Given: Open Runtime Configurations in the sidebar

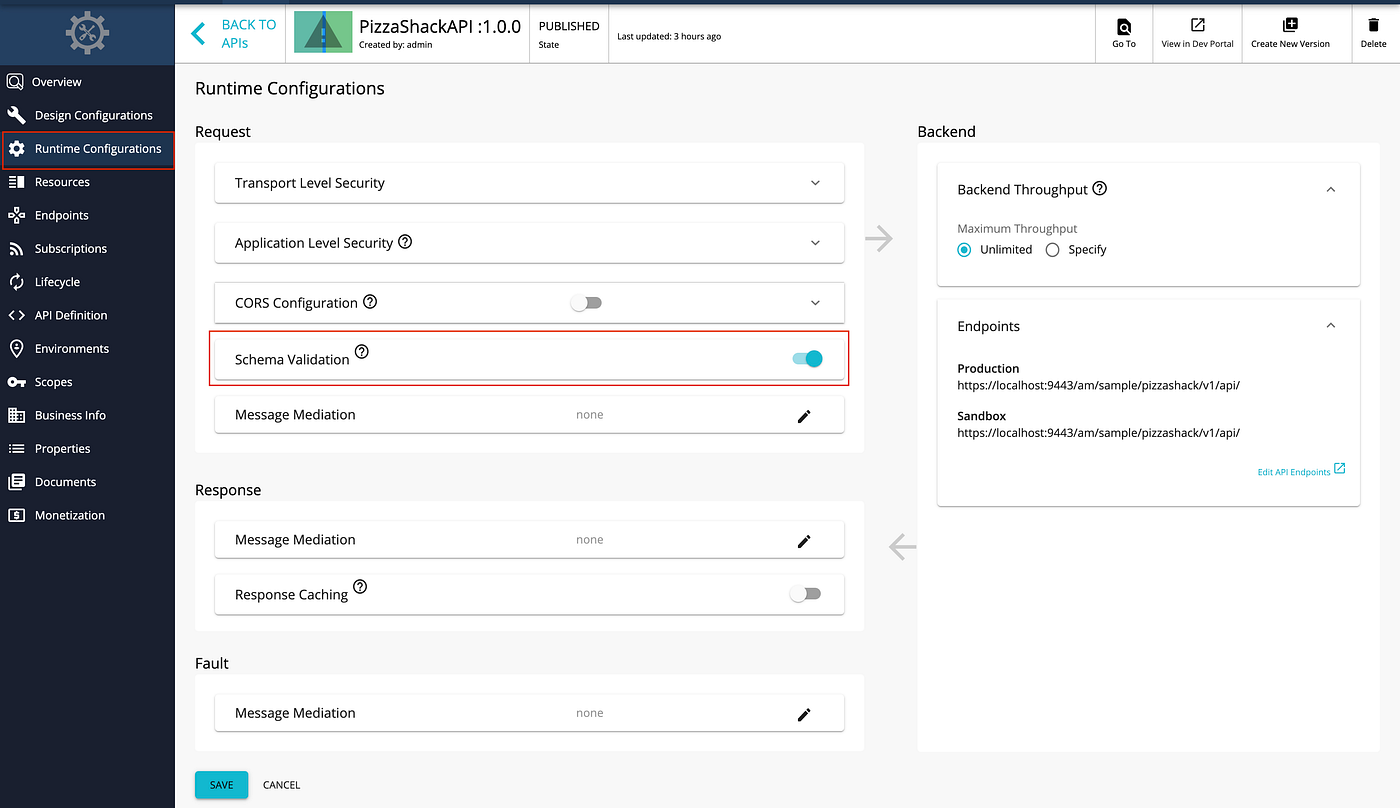Looking at the screenshot, I should (88, 148).
